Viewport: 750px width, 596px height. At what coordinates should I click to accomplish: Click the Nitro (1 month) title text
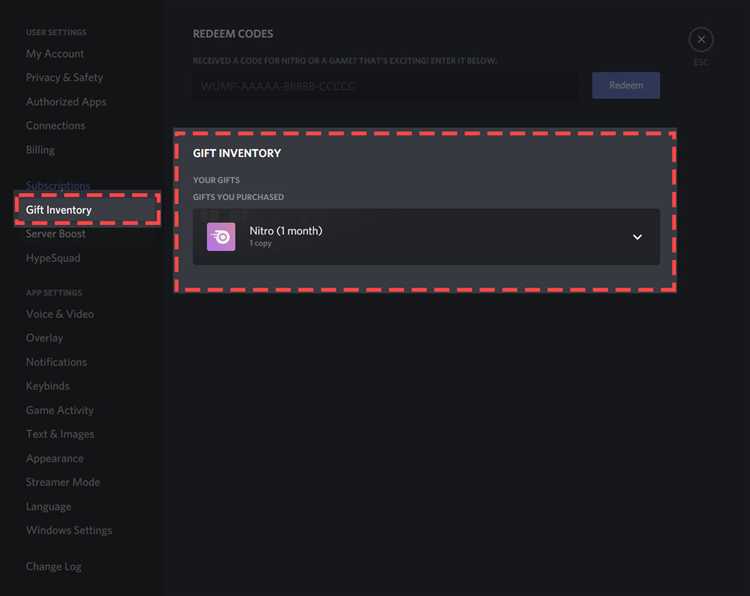[286, 231]
